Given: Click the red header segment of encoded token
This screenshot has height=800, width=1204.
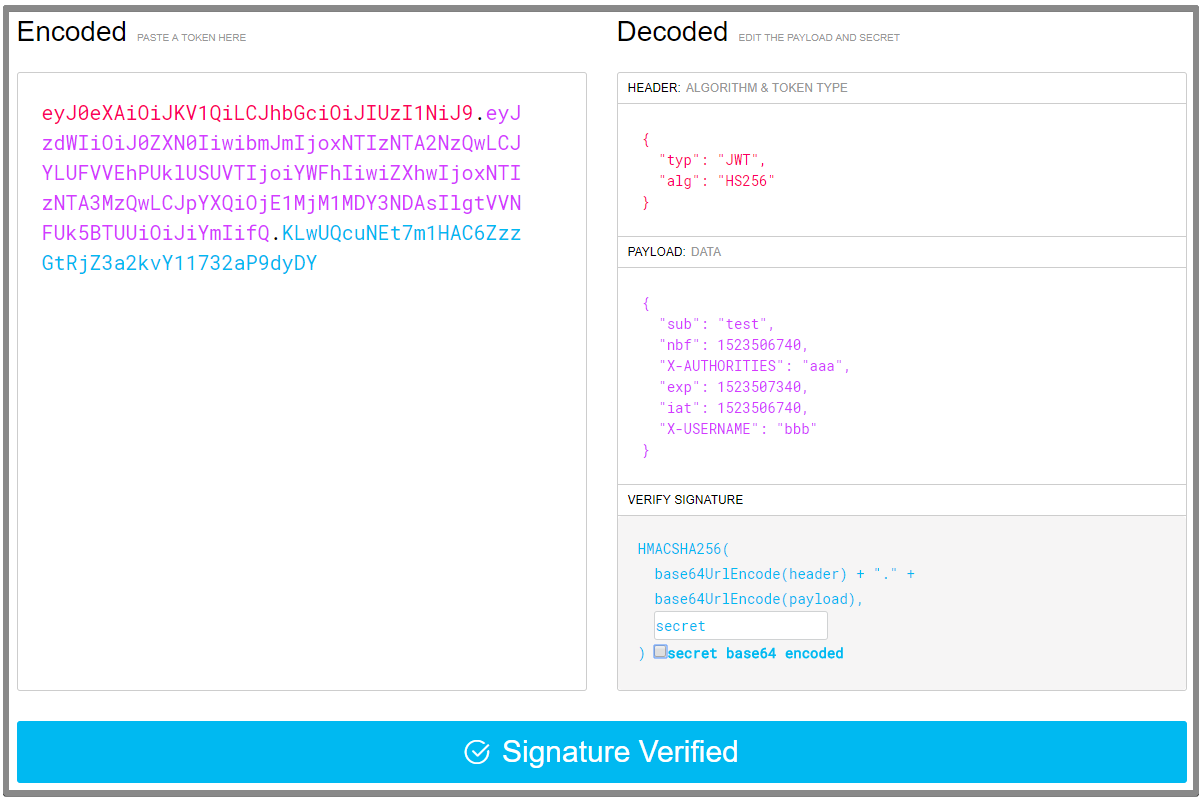Looking at the screenshot, I should 257,113.
